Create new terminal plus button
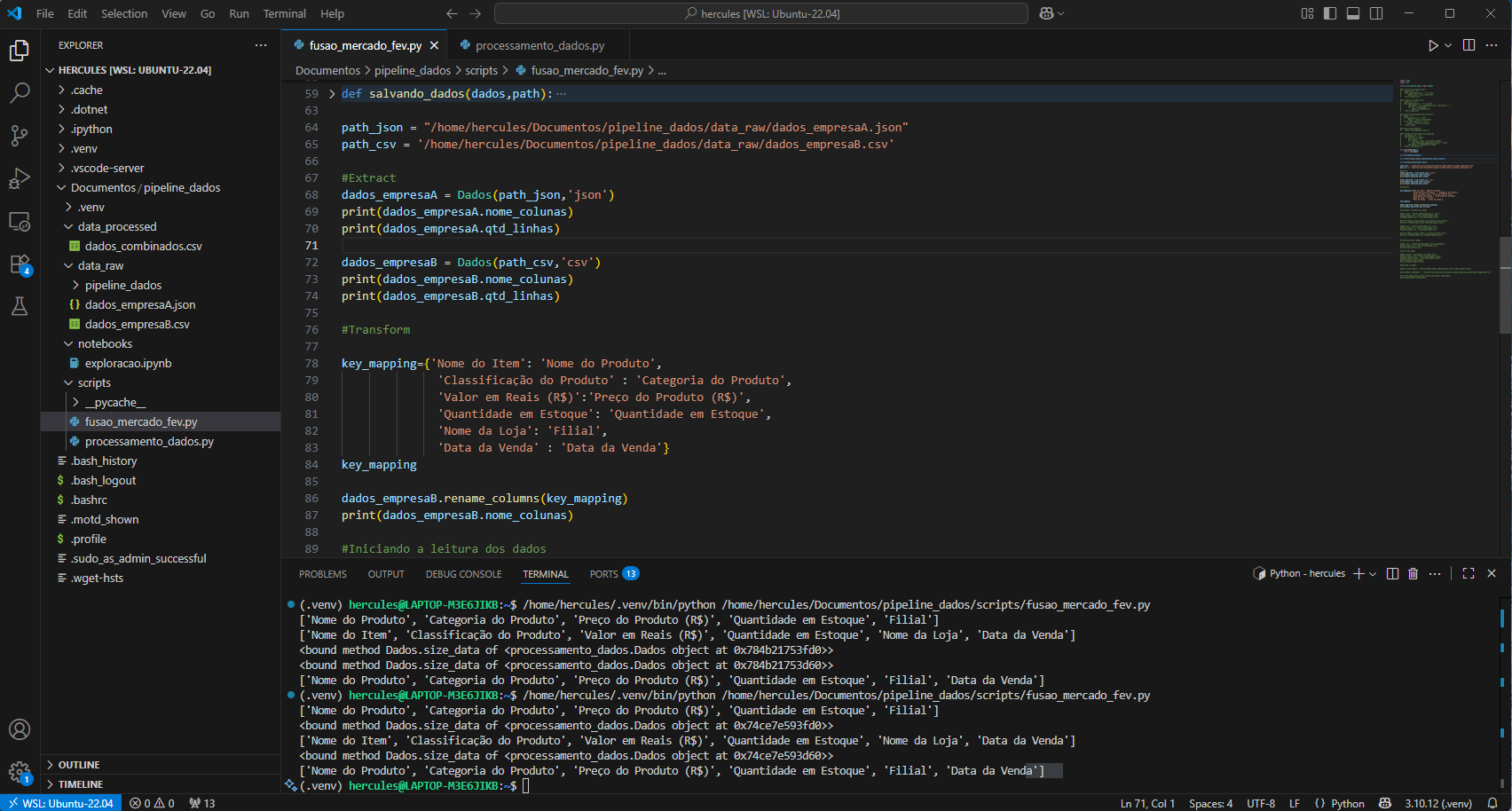 [x=1358, y=574]
